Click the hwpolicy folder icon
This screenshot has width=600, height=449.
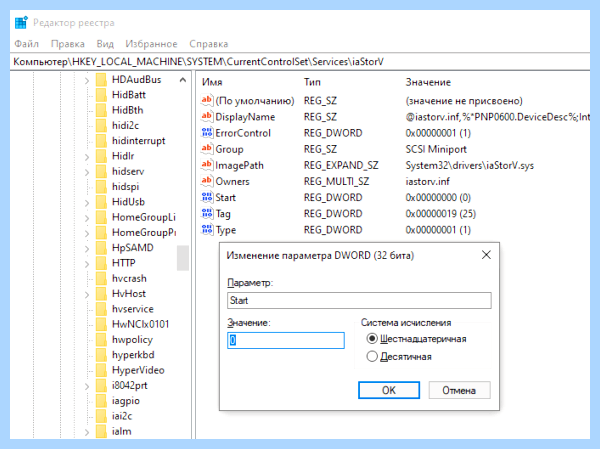101,340
